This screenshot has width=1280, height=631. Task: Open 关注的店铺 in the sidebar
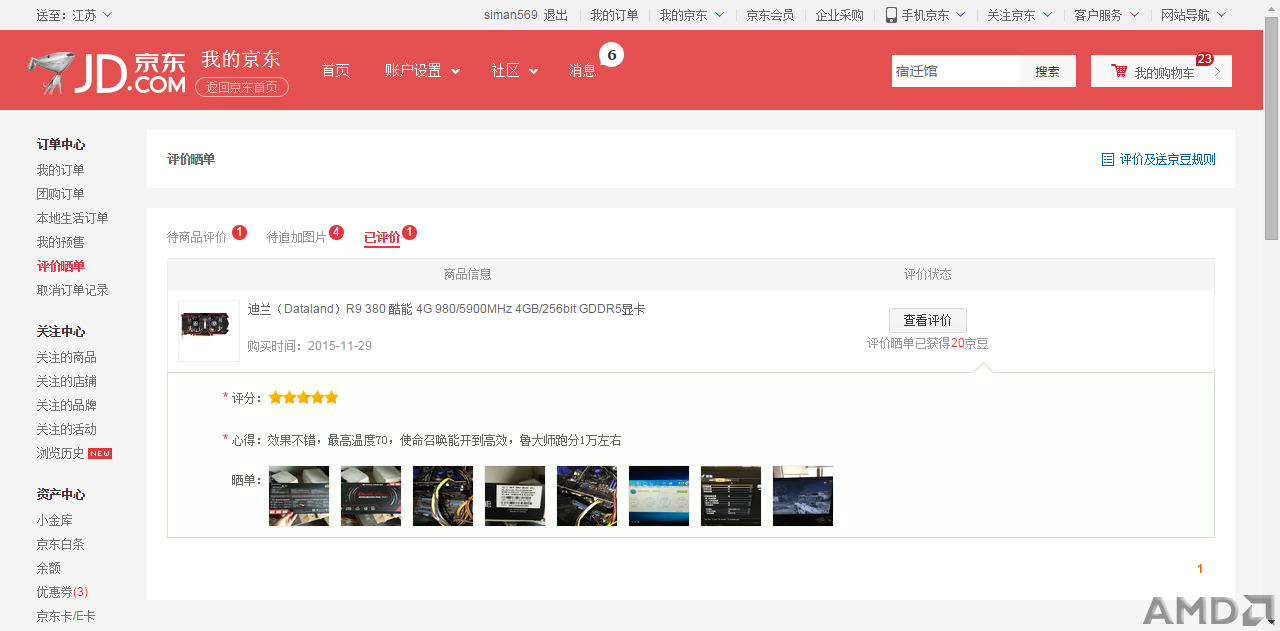pyautogui.click(x=67, y=381)
